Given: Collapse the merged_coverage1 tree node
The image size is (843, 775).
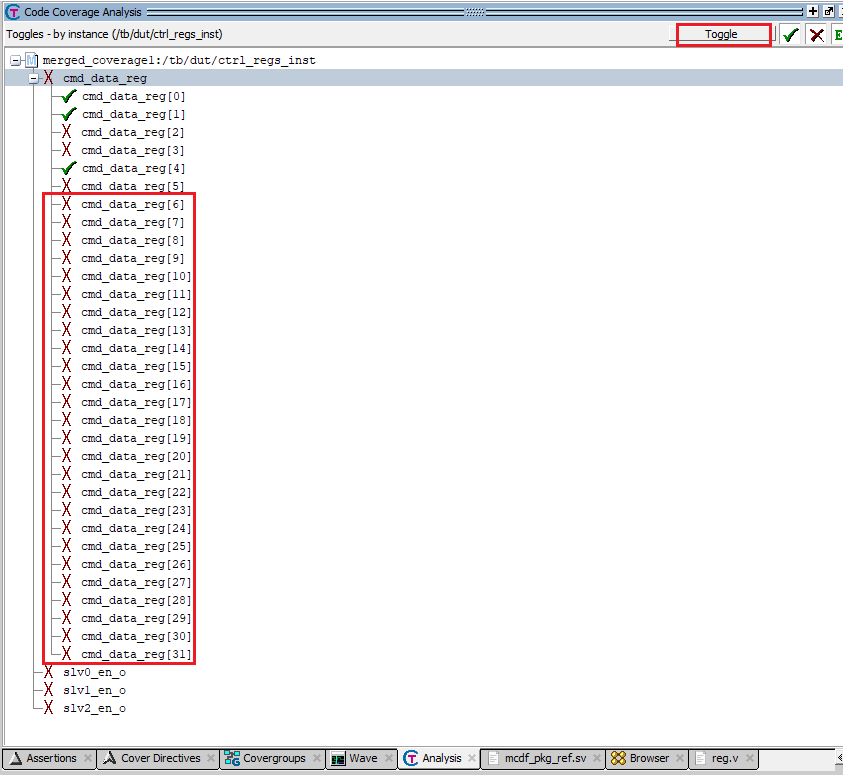Looking at the screenshot, I should (x=15, y=60).
